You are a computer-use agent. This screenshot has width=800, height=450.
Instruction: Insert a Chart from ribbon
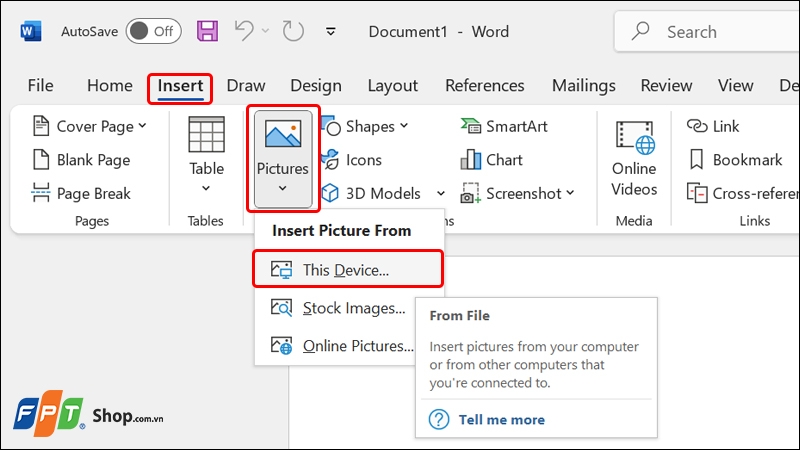[x=492, y=160]
